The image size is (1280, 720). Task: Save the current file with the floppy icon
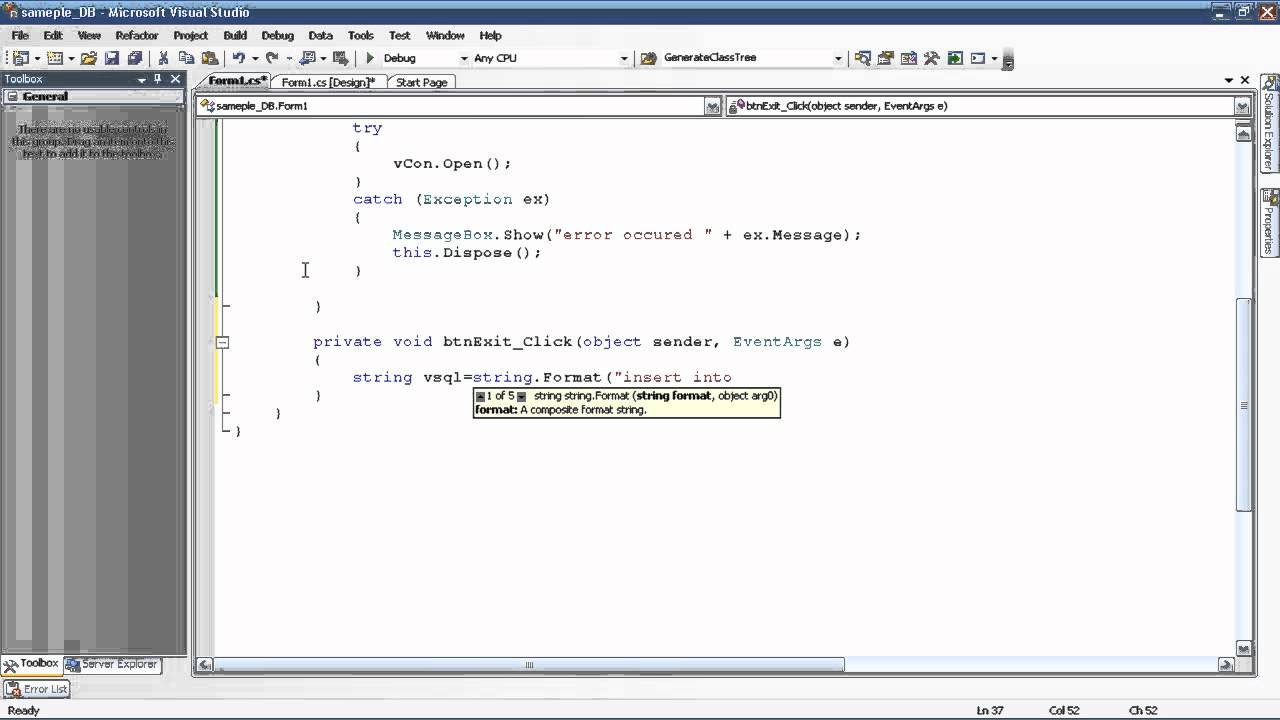pyautogui.click(x=112, y=58)
